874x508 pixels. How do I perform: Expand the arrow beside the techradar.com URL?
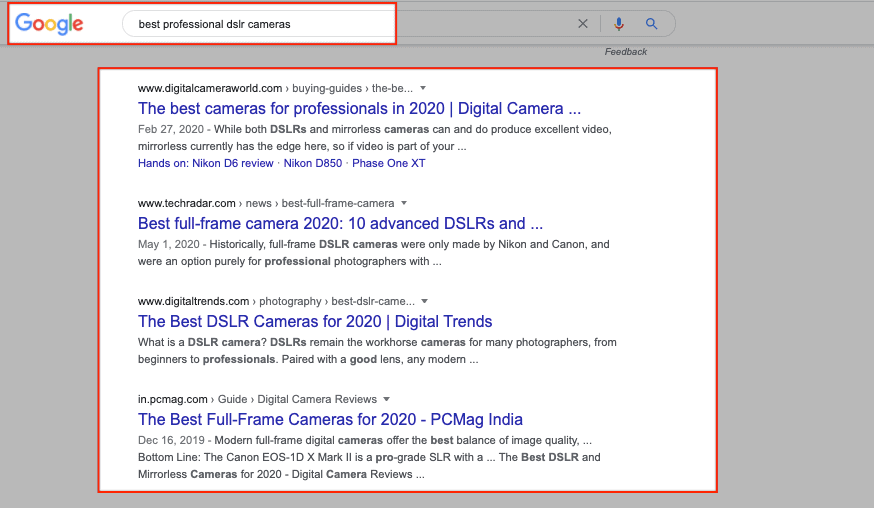(x=404, y=203)
